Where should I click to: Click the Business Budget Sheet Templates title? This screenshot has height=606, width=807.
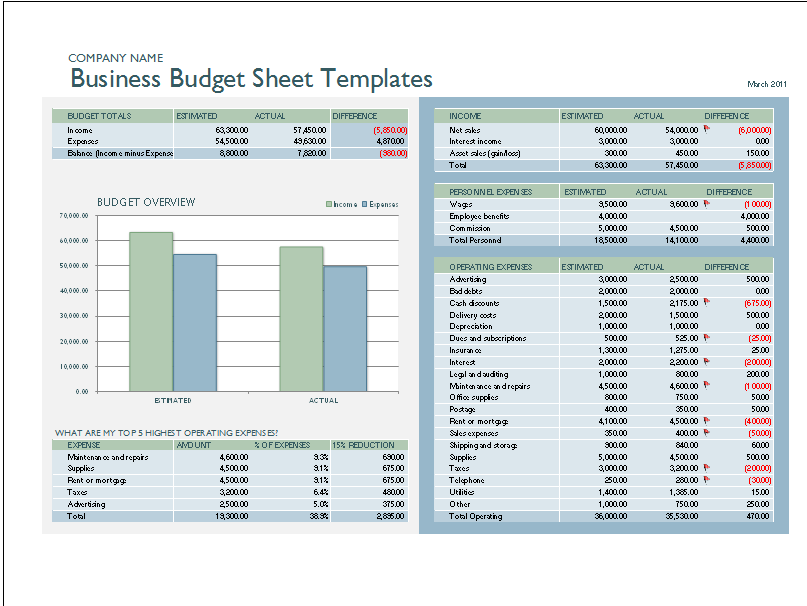pos(250,79)
